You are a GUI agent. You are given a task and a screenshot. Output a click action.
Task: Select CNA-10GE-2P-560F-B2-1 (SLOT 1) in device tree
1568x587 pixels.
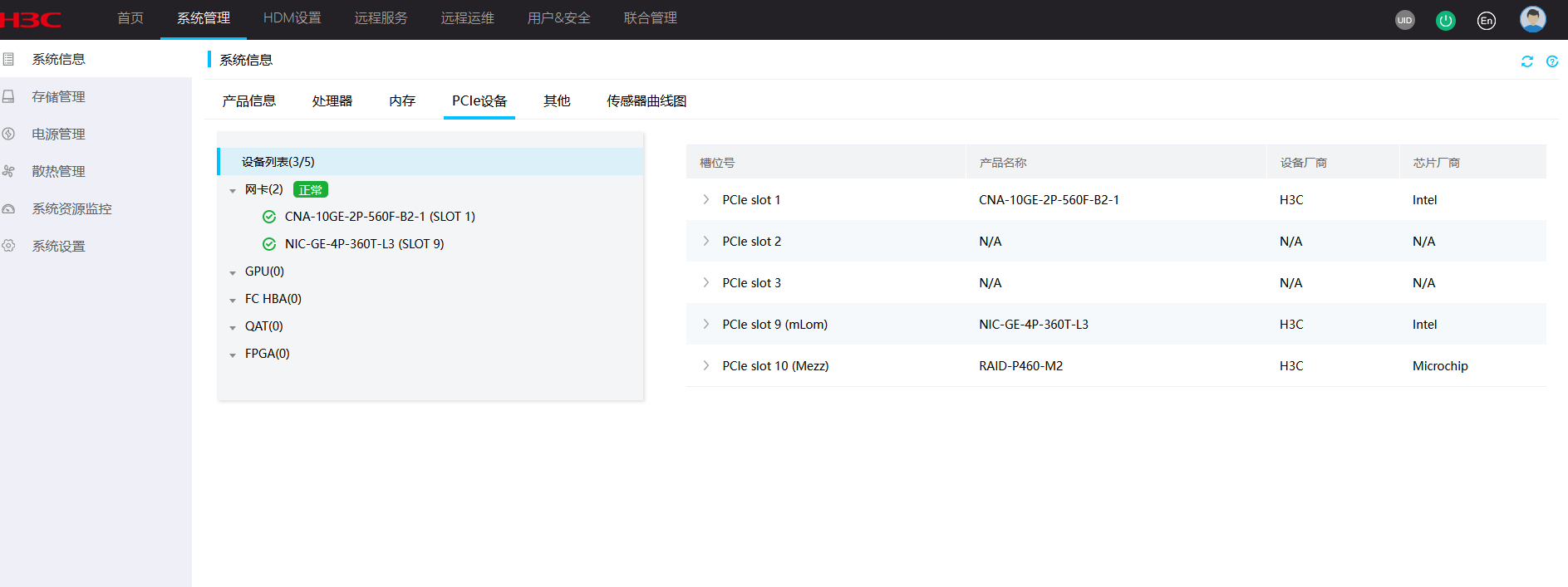(x=380, y=217)
